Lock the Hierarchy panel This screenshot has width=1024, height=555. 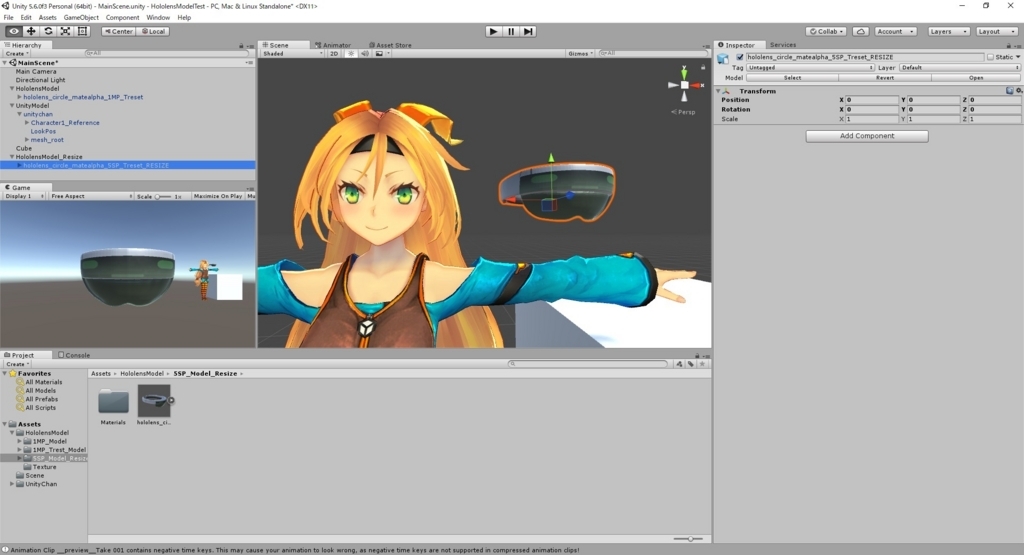241,46
